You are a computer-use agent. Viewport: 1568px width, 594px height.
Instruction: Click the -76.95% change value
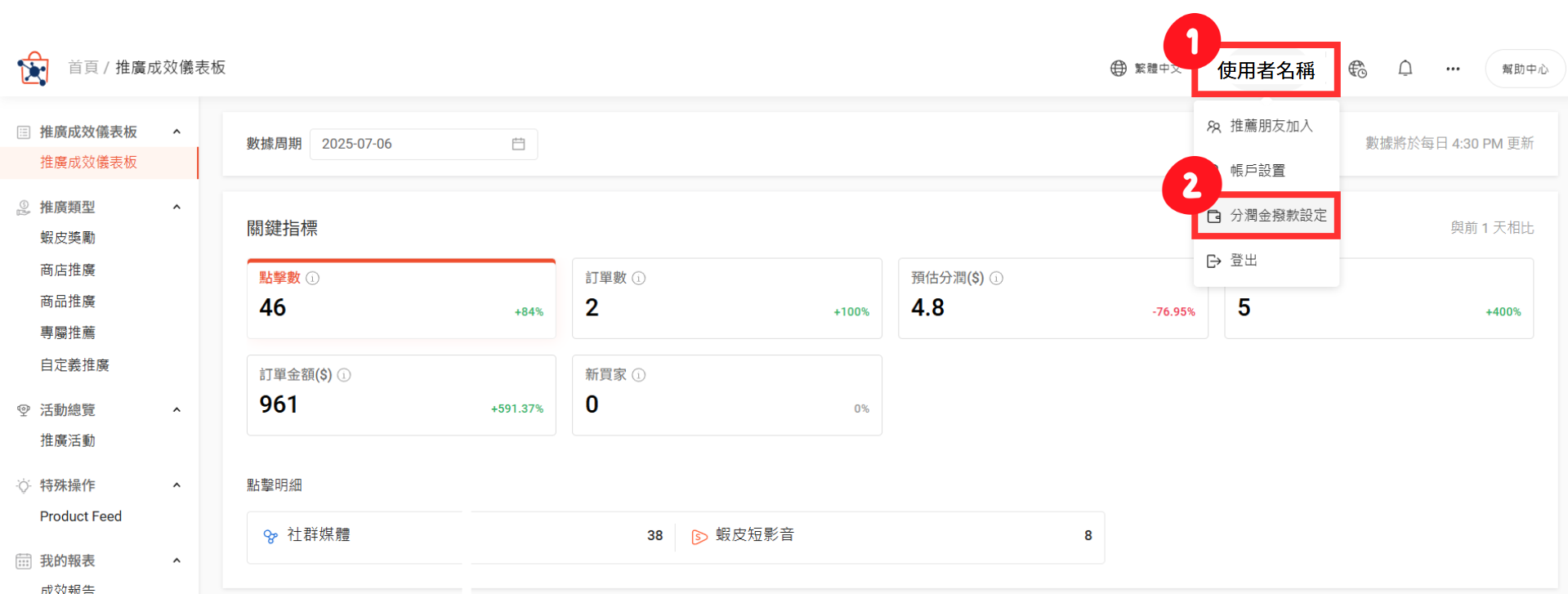(1173, 312)
